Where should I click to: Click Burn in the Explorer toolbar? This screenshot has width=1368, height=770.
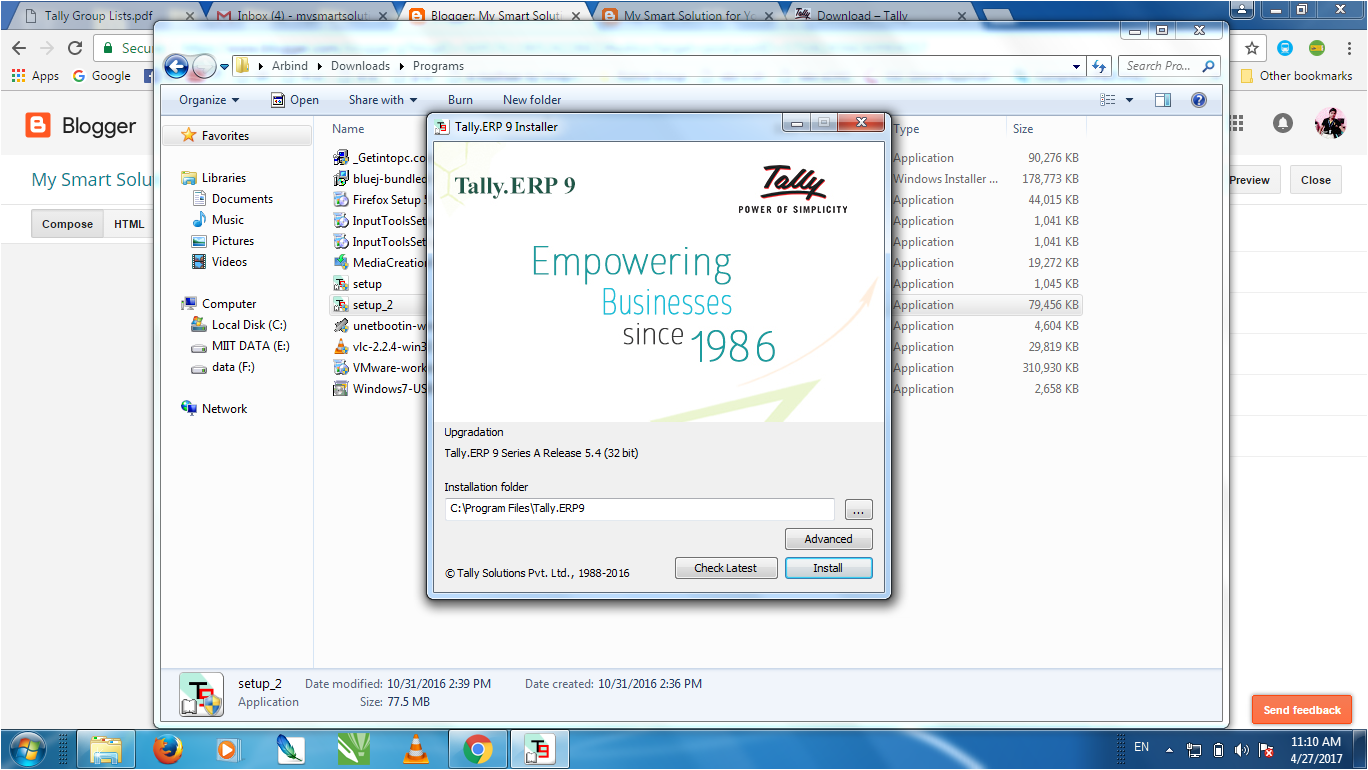(460, 100)
